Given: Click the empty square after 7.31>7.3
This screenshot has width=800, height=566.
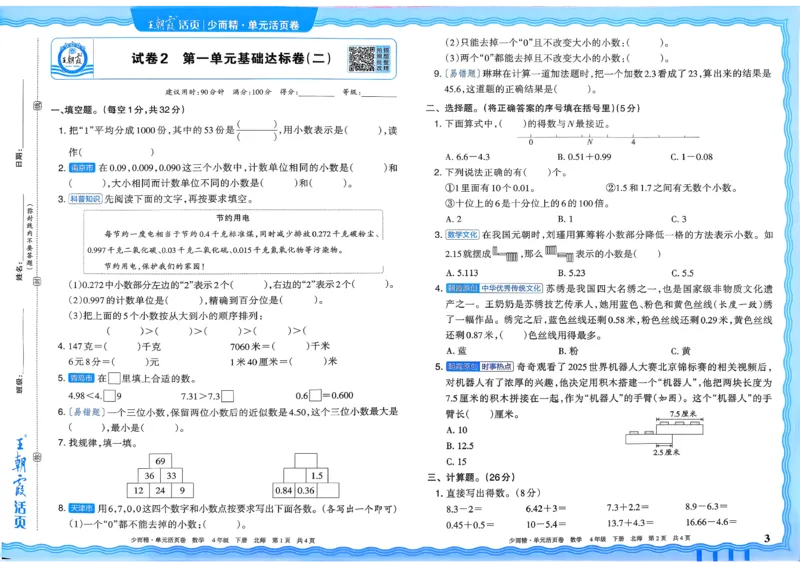Looking at the screenshot, I should tap(228, 396).
